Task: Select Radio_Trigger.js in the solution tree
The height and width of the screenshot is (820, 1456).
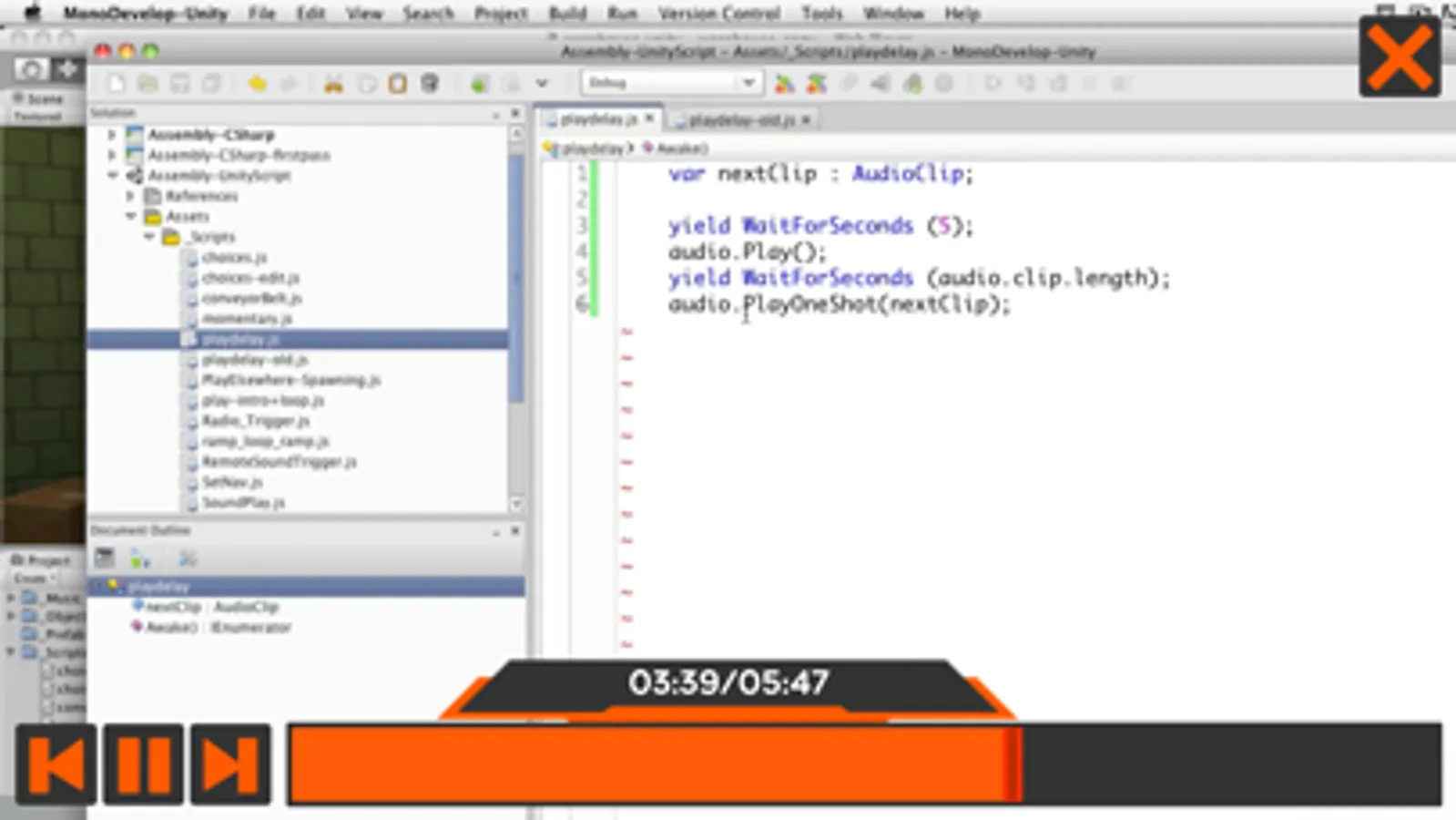Action: (x=256, y=421)
